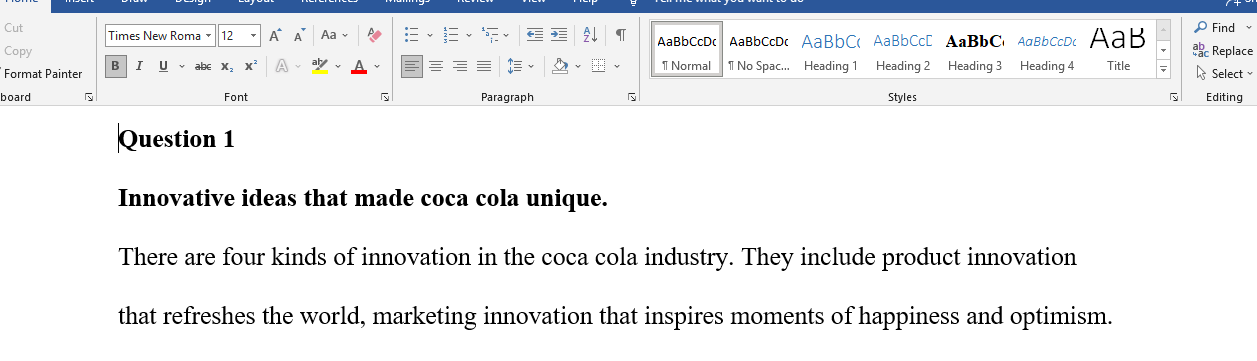The image size is (1257, 361).
Task: Toggle Bold formatting button
Action: (x=116, y=66)
